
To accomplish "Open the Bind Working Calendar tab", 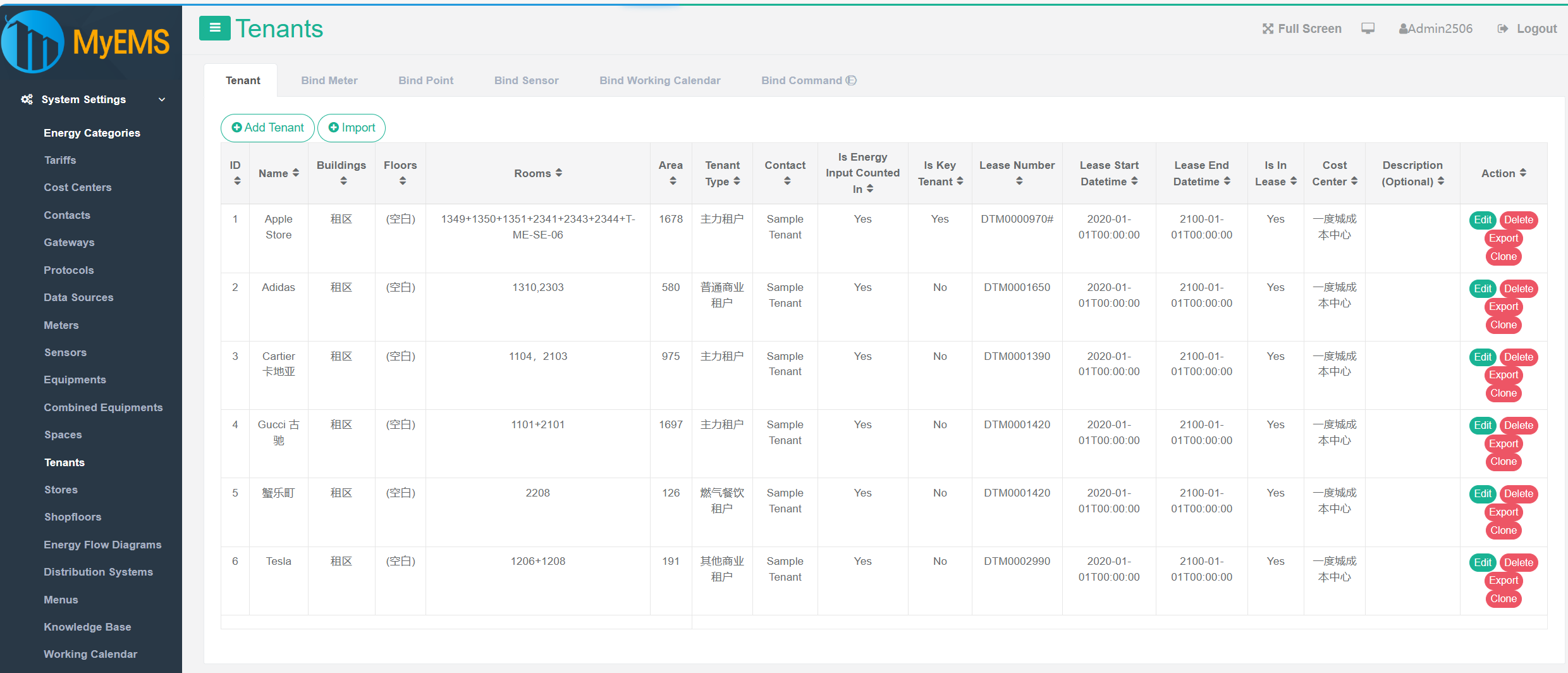I will (659, 80).
